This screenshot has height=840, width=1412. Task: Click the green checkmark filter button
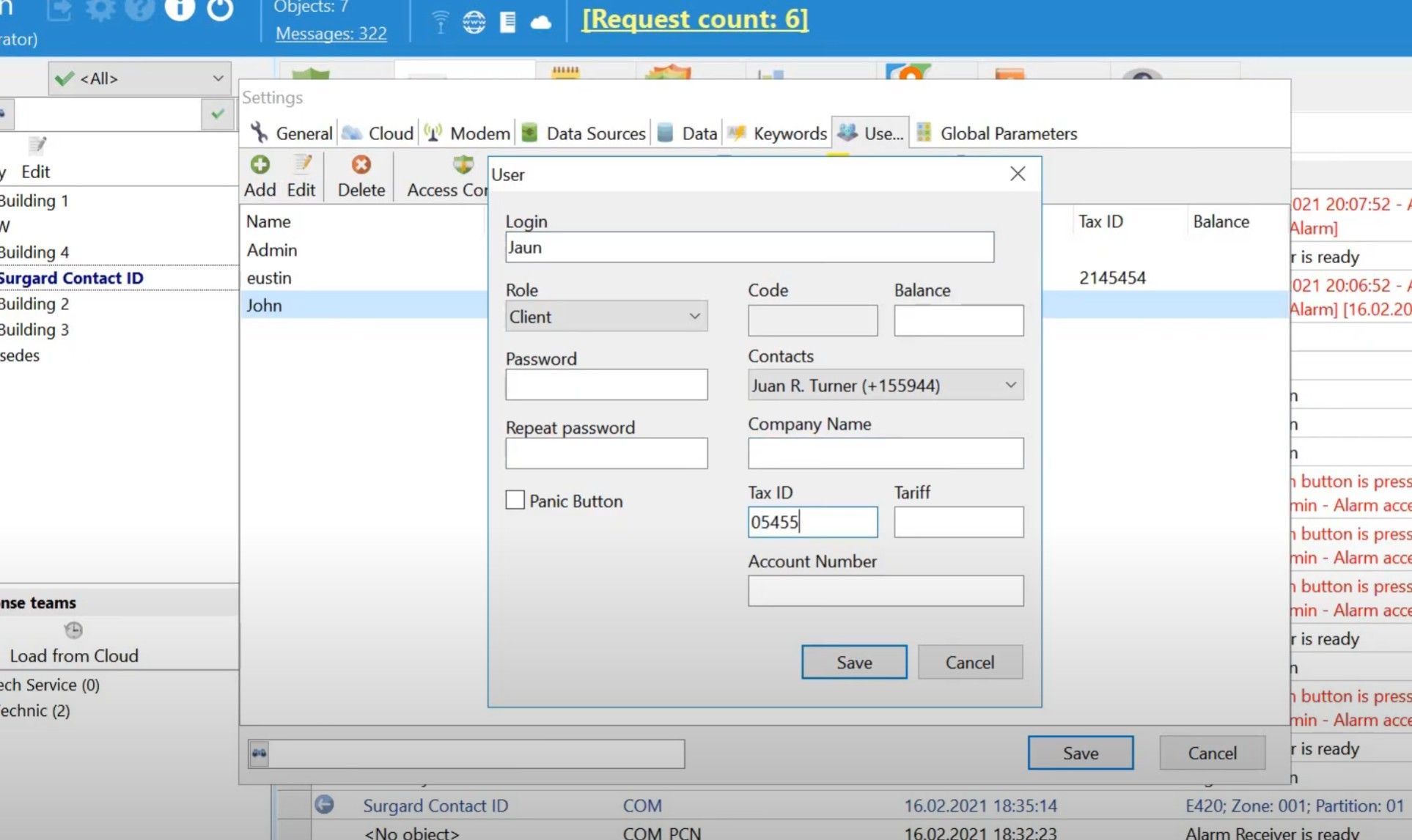(217, 114)
